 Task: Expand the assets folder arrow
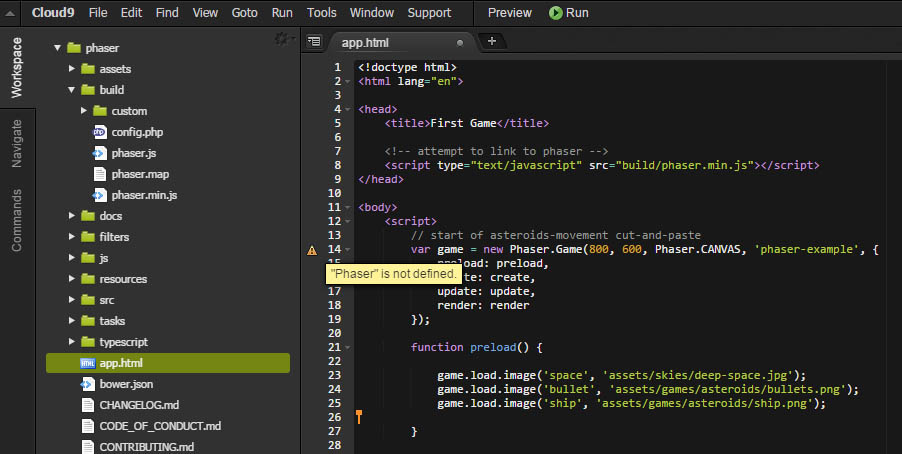coord(71,68)
